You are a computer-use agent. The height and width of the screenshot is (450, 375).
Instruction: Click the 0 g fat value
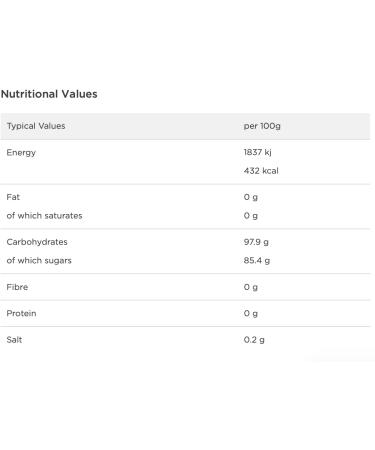251,197
